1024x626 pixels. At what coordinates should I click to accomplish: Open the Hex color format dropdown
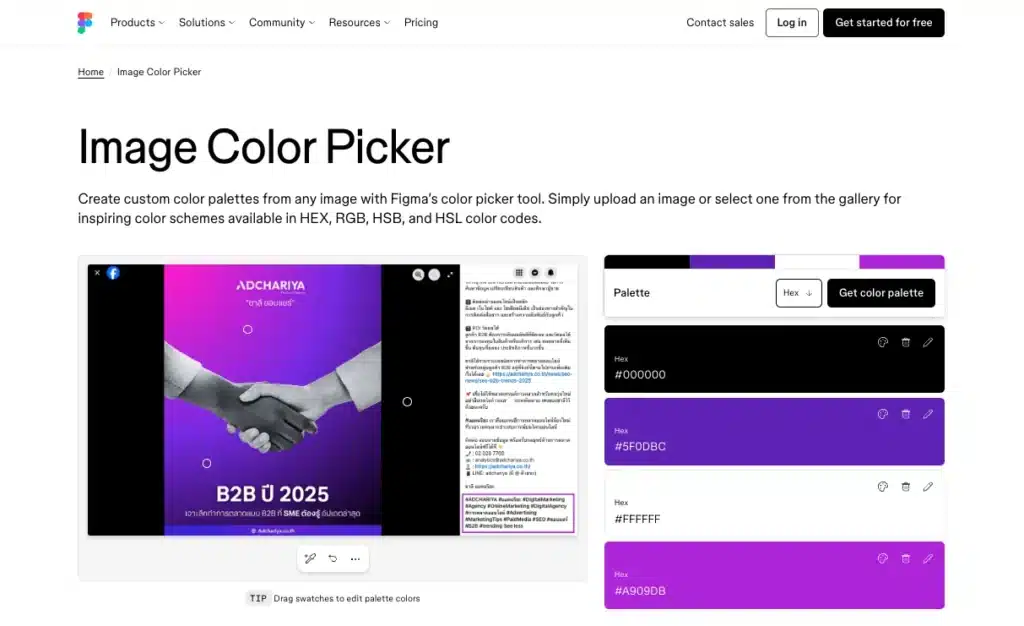point(798,293)
